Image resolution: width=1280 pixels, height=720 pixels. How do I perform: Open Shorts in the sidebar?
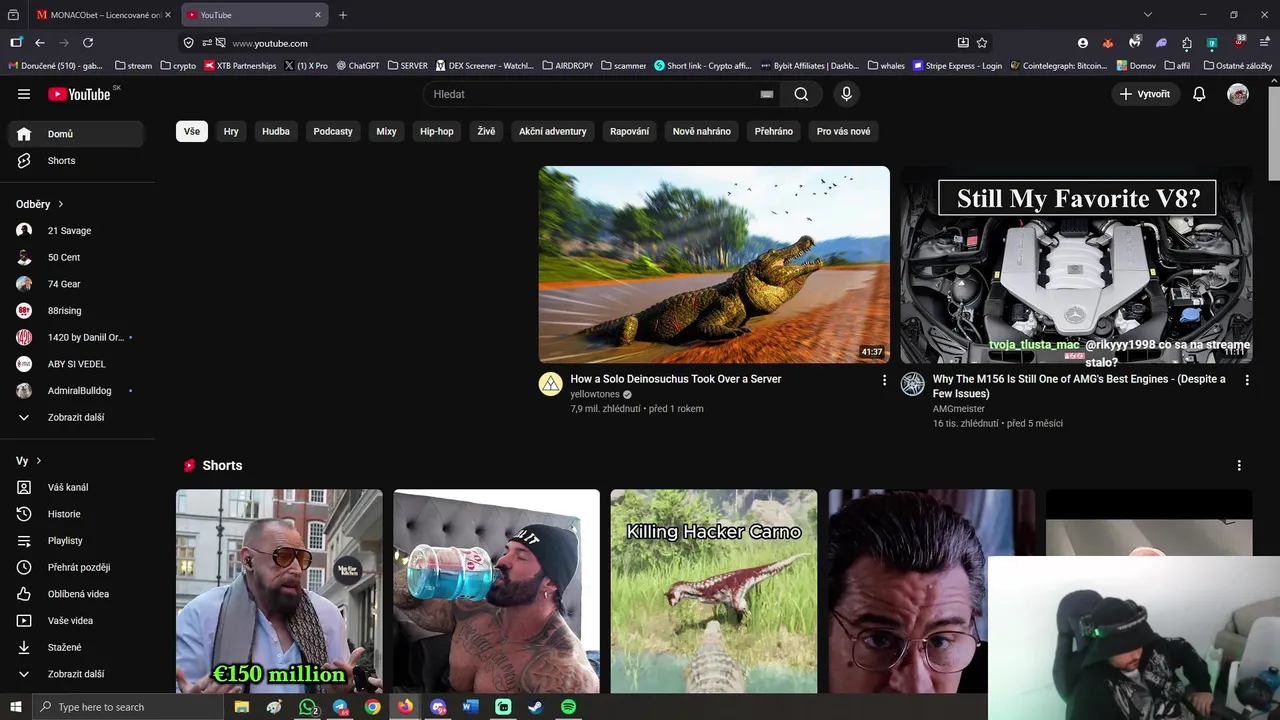coord(76,161)
